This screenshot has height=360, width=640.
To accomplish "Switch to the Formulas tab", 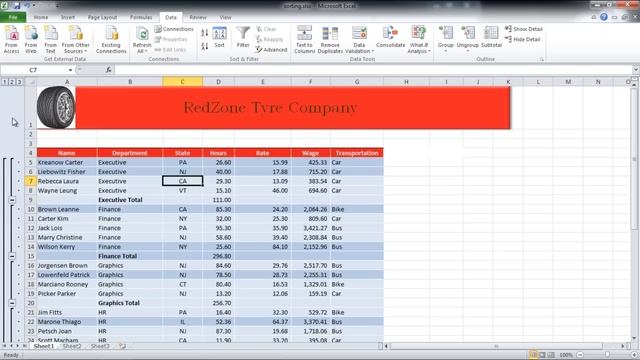I will [x=141, y=17].
